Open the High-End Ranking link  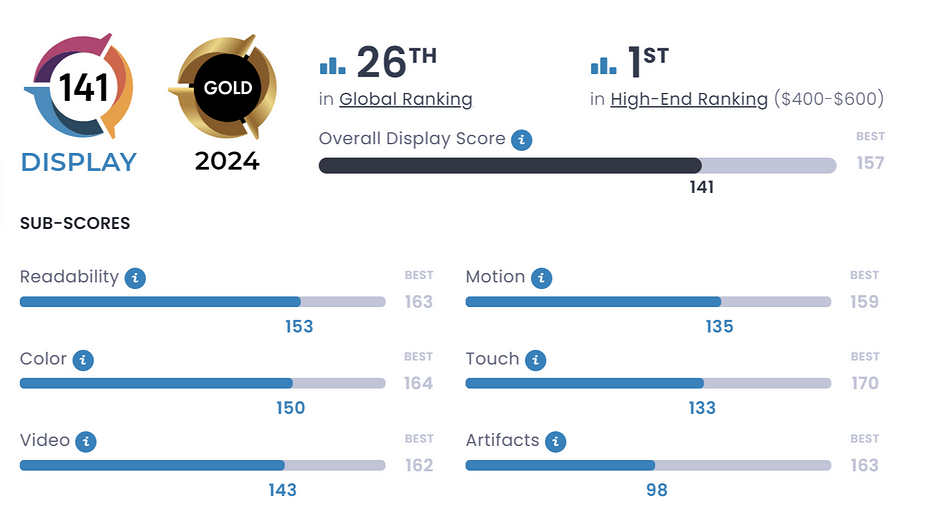click(689, 99)
